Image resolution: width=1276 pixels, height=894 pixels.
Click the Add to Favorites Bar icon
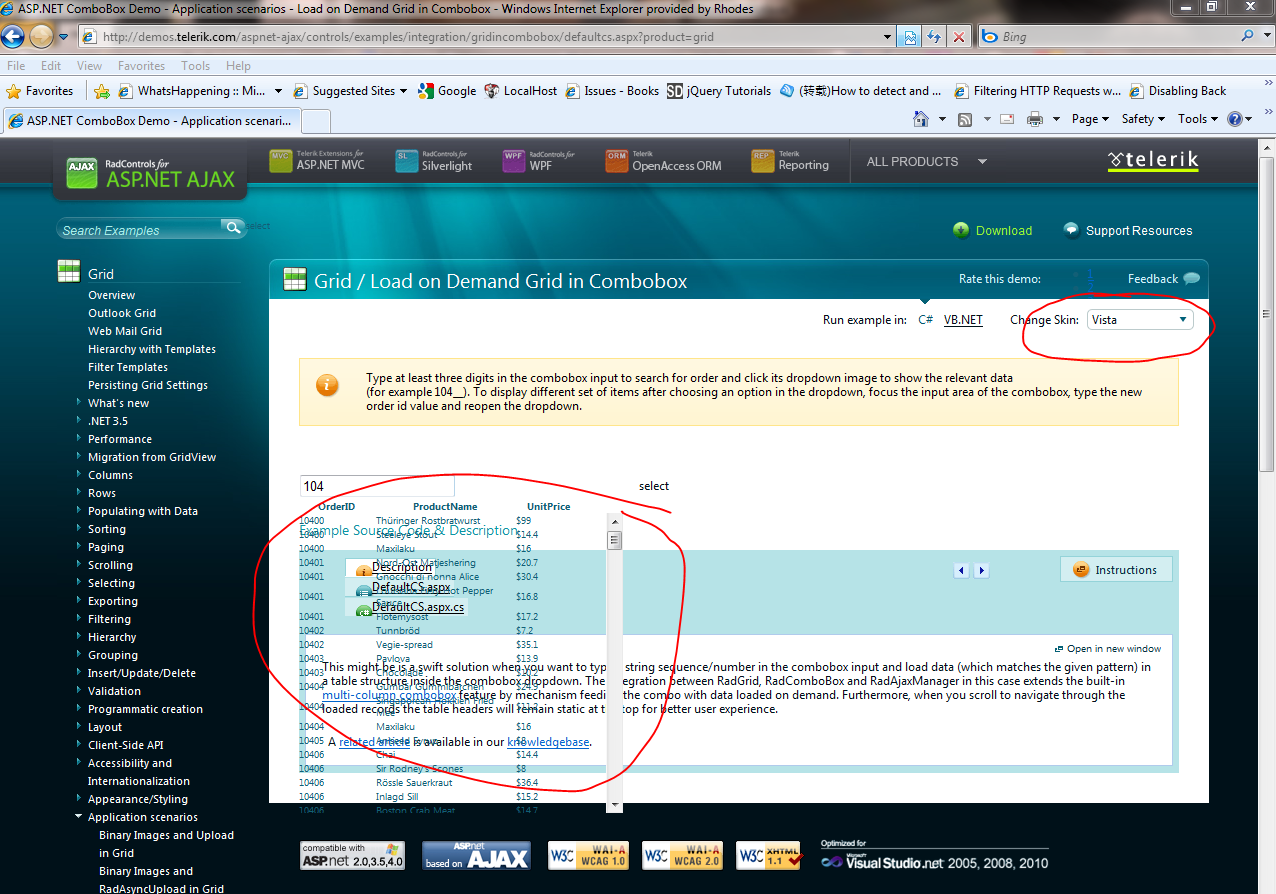click(x=102, y=91)
